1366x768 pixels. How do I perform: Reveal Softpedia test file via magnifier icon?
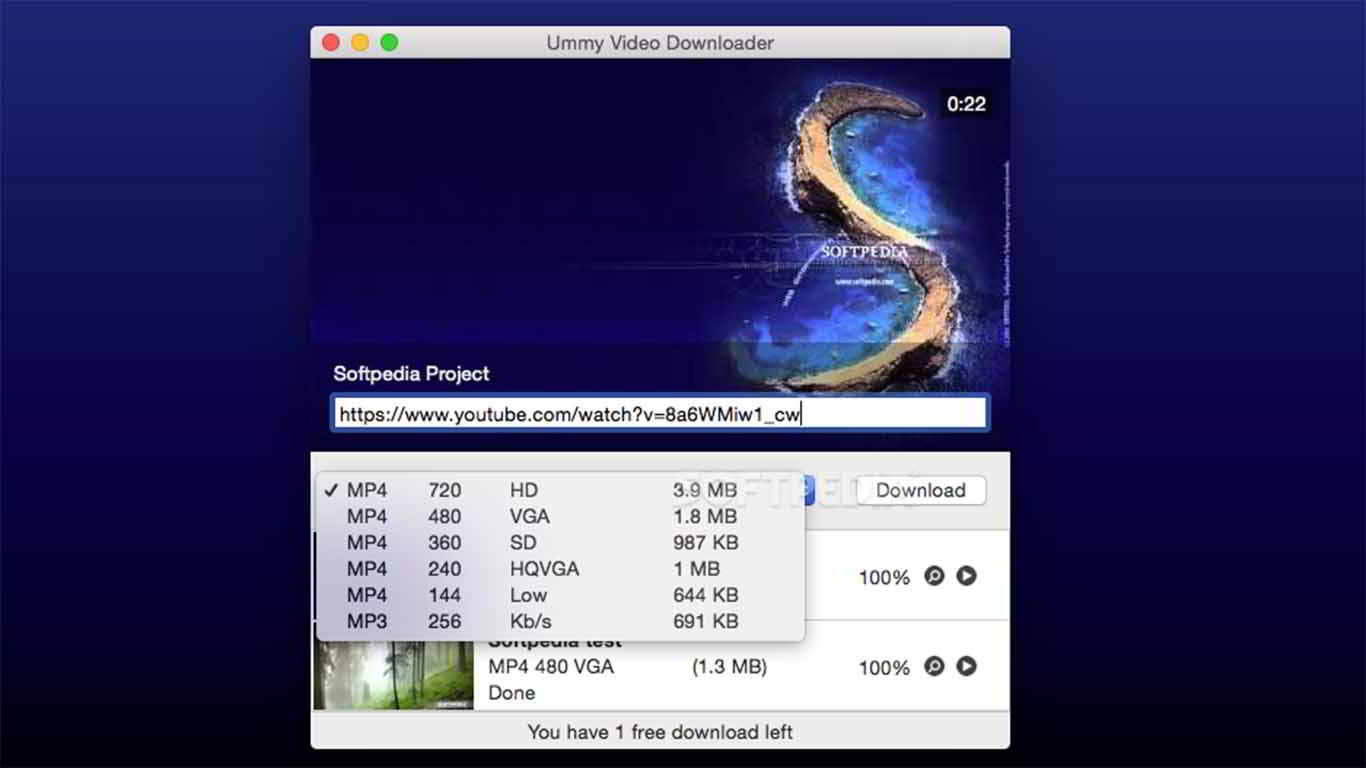point(934,666)
